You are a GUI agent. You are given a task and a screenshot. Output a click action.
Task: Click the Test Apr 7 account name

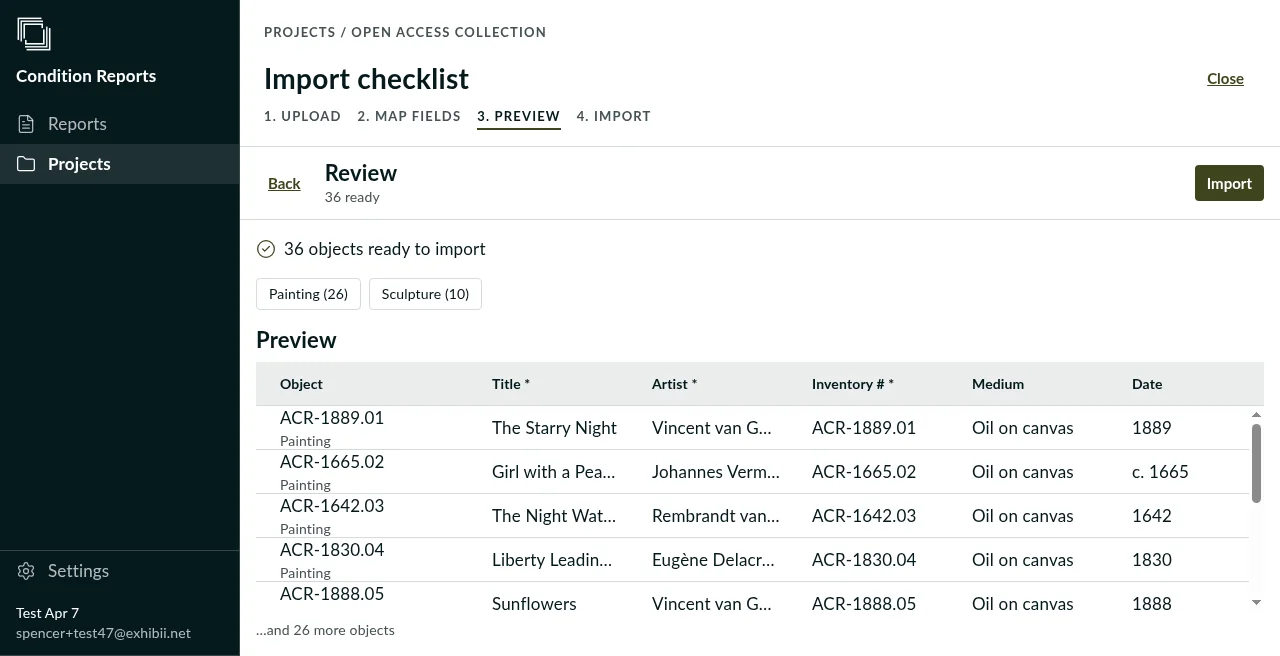click(47, 613)
